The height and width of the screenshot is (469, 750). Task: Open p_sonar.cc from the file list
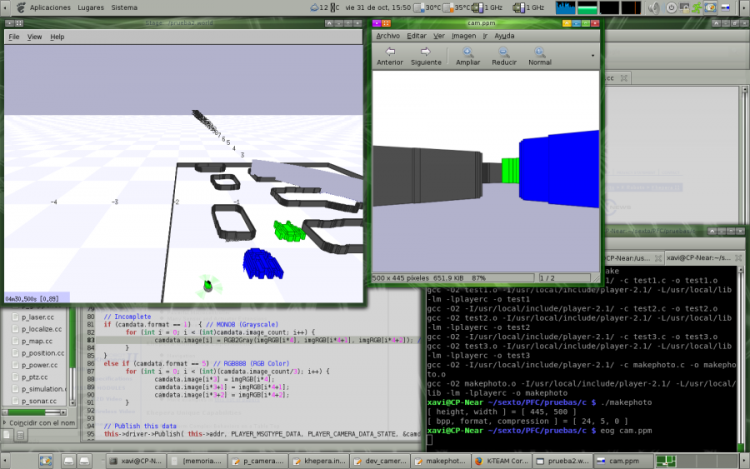tap(37, 400)
